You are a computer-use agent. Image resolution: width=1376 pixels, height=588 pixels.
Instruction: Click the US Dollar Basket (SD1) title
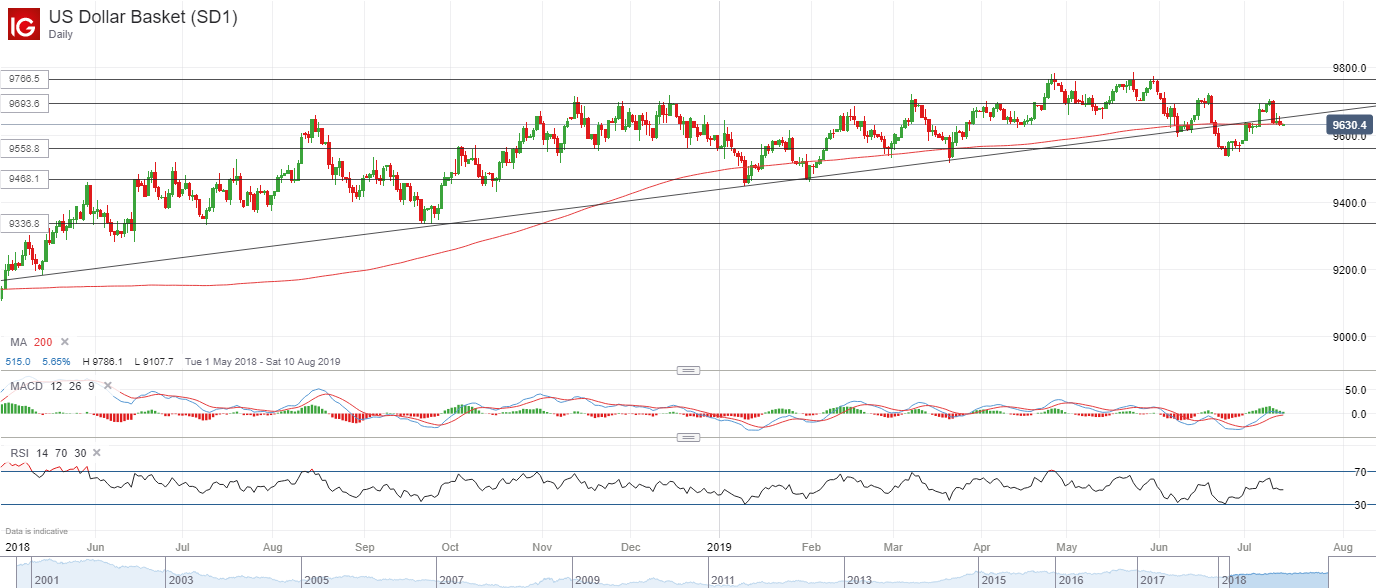[143, 17]
